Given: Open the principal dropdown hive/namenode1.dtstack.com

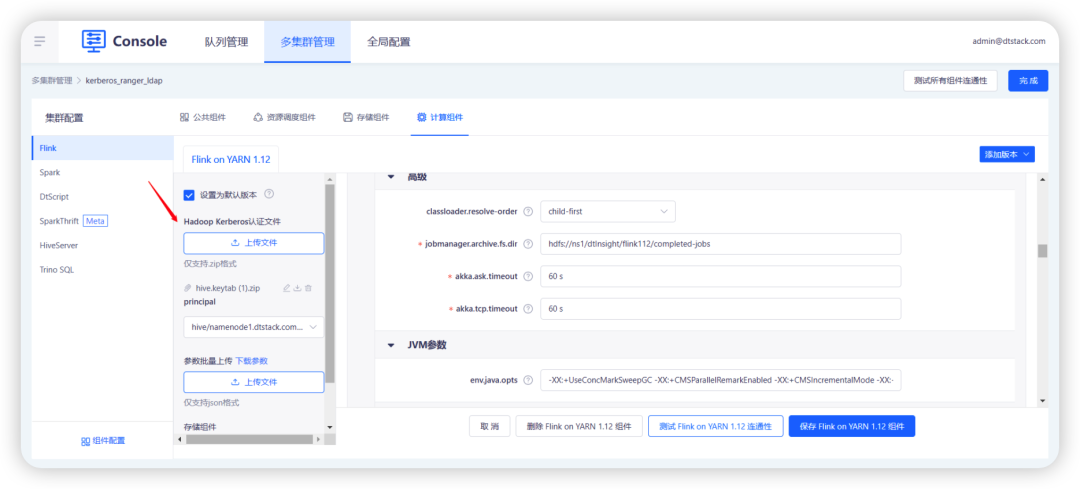Looking at the screenshot, I should click(253, 327).
